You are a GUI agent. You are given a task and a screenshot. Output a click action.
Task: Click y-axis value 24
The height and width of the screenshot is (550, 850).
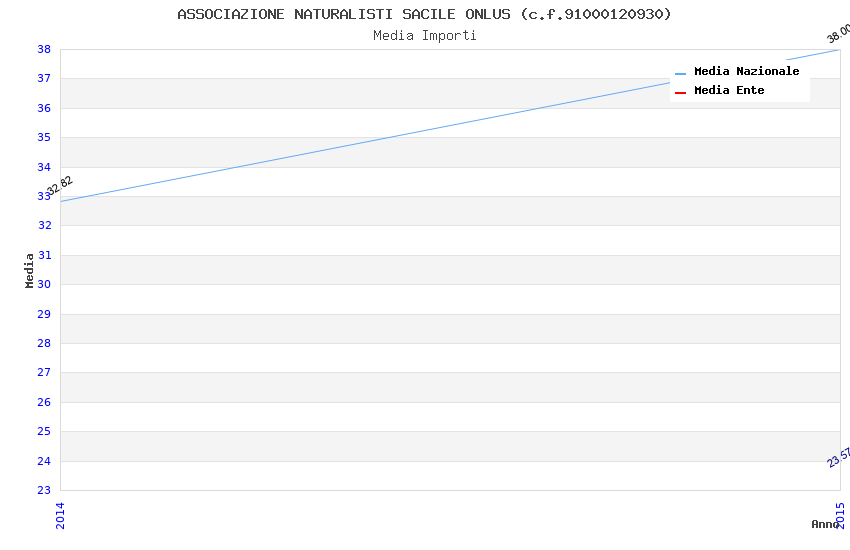pos(44,461)
